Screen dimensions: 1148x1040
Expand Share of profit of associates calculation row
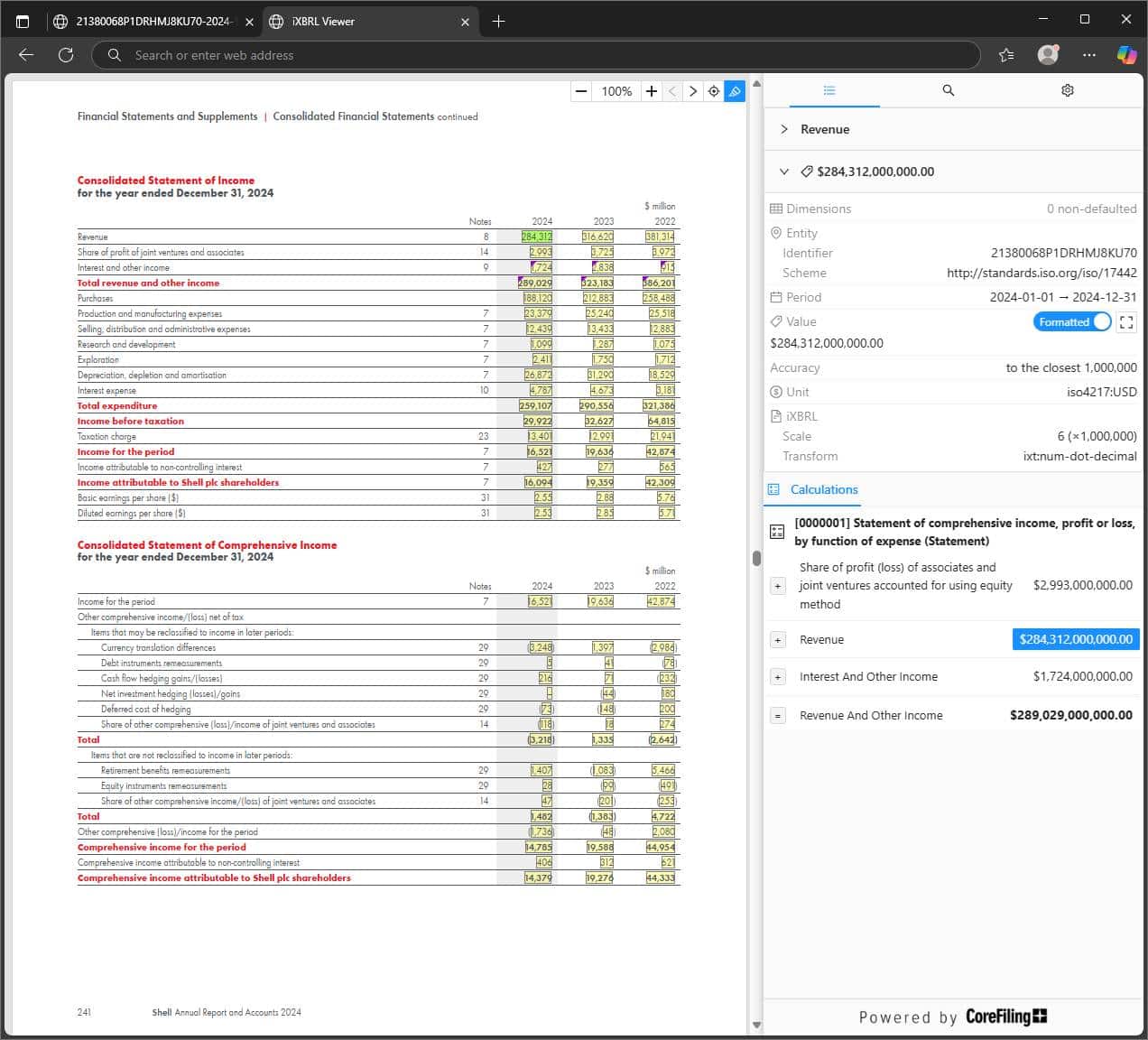(778, 586)
